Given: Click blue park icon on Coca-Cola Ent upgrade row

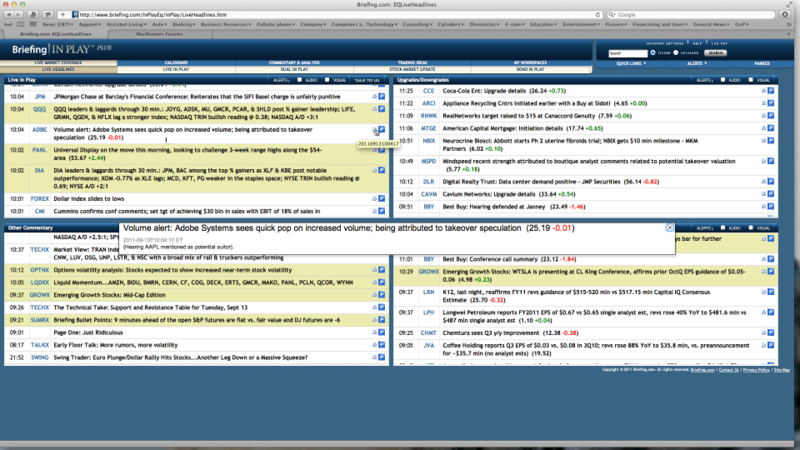Looking at the screenshot, I should (x=771, y=91).
